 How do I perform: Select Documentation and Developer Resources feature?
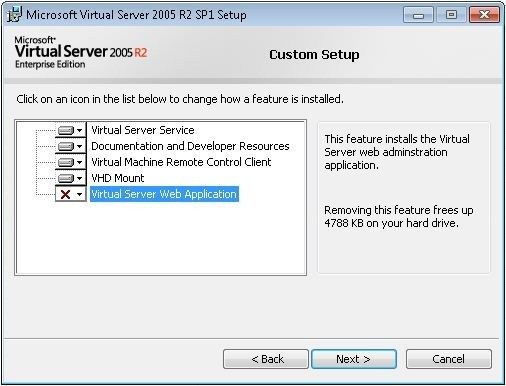[x=190, y=146]
